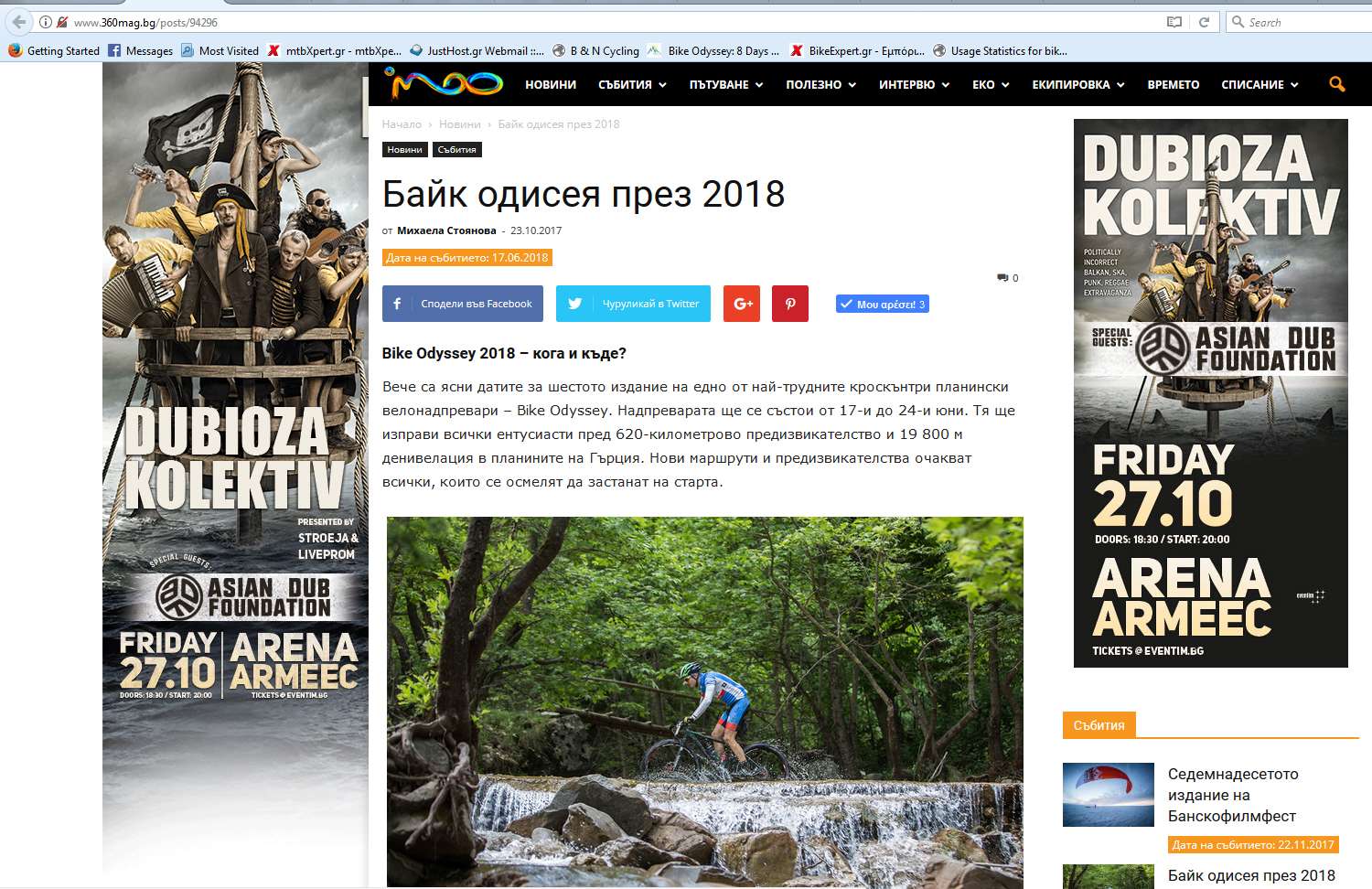Open Събития sidebar section header
This screenshot has height=889, width=1372.
(x=1099, y=725)
